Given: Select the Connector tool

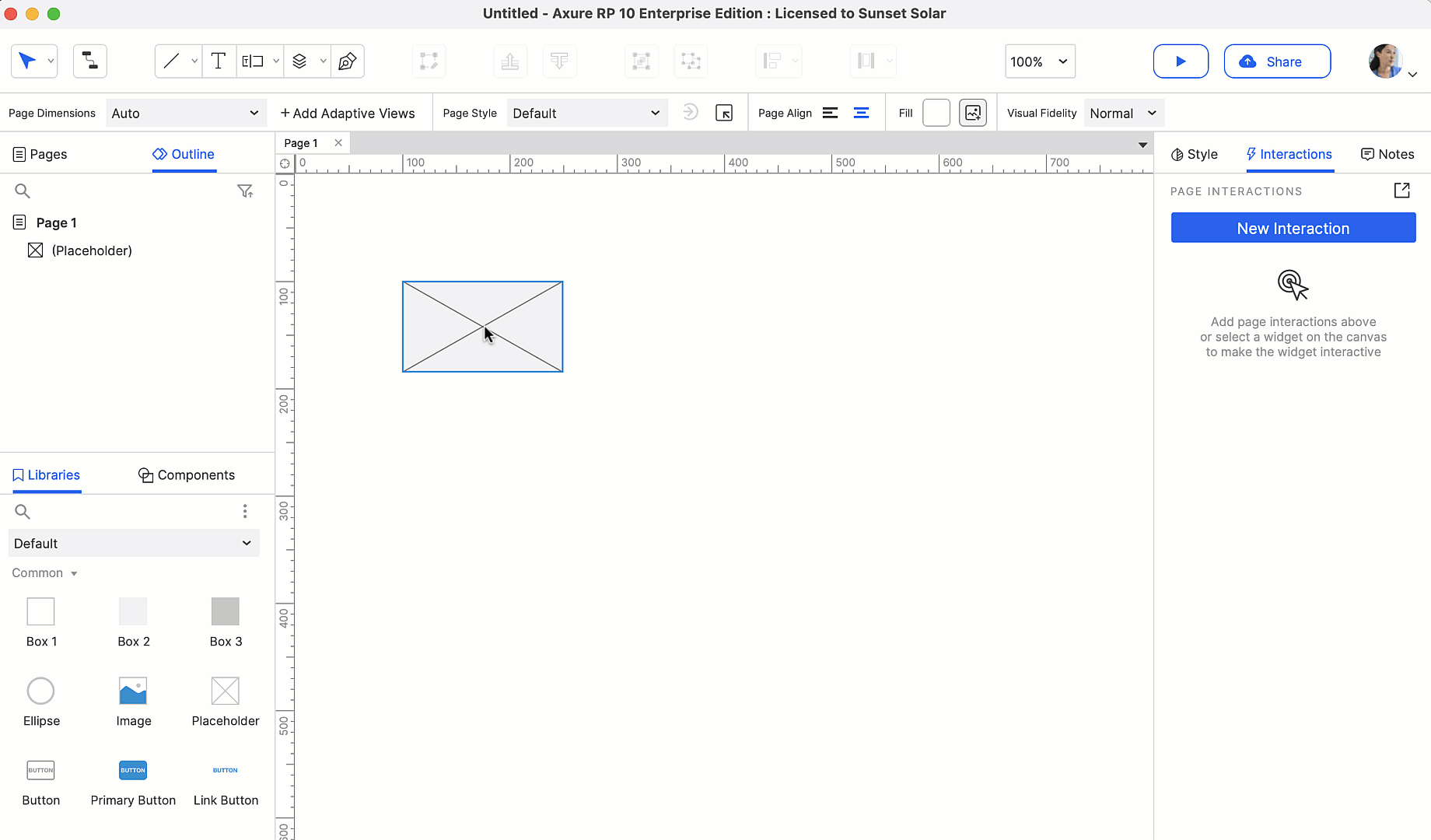Looking at the screenshot, I should point(90,61).
